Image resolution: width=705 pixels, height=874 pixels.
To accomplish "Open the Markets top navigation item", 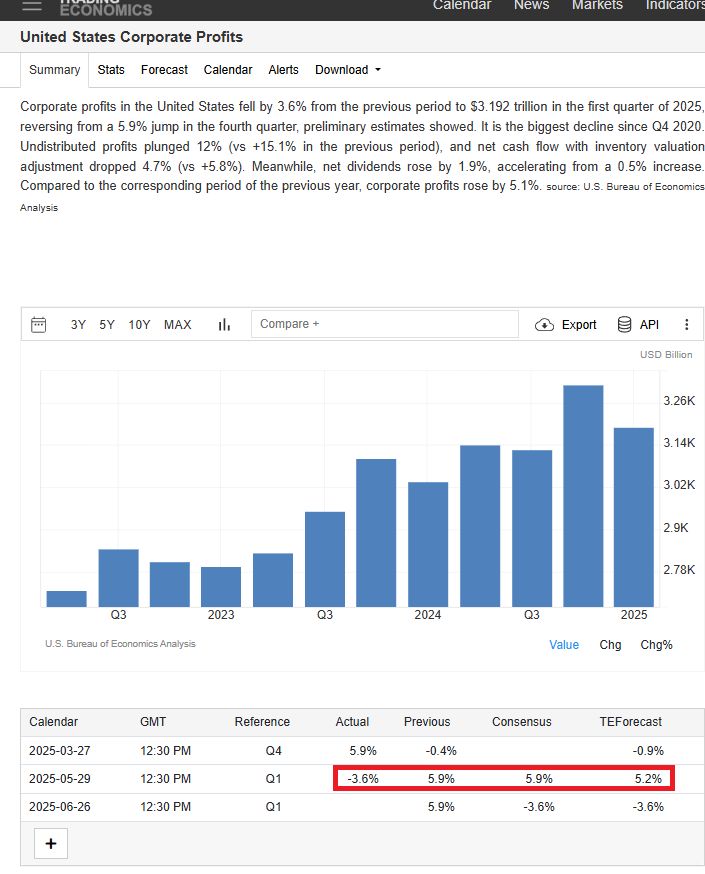I will [x=597, y=5].
